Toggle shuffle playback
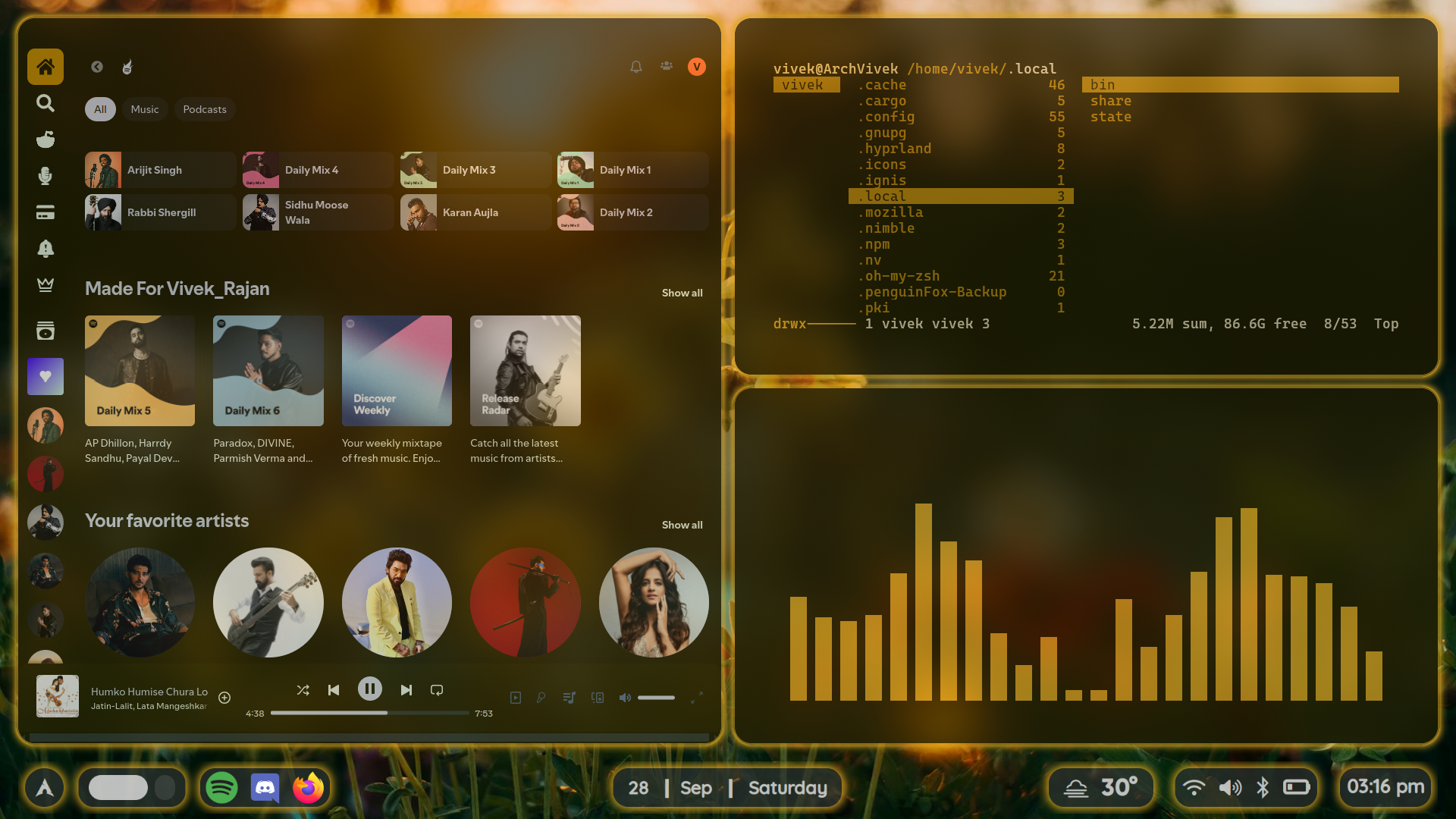 (x=303, y=690)
